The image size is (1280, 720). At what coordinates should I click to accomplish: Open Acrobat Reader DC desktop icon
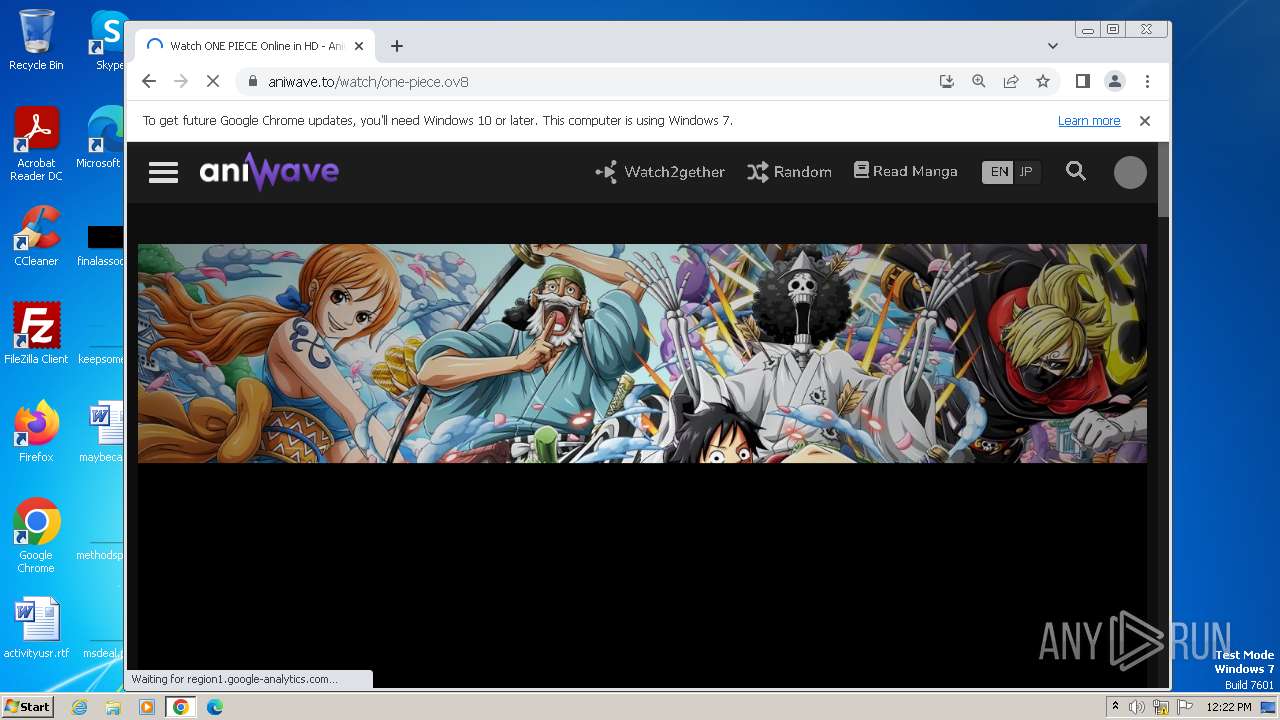(x=36, y=144)
